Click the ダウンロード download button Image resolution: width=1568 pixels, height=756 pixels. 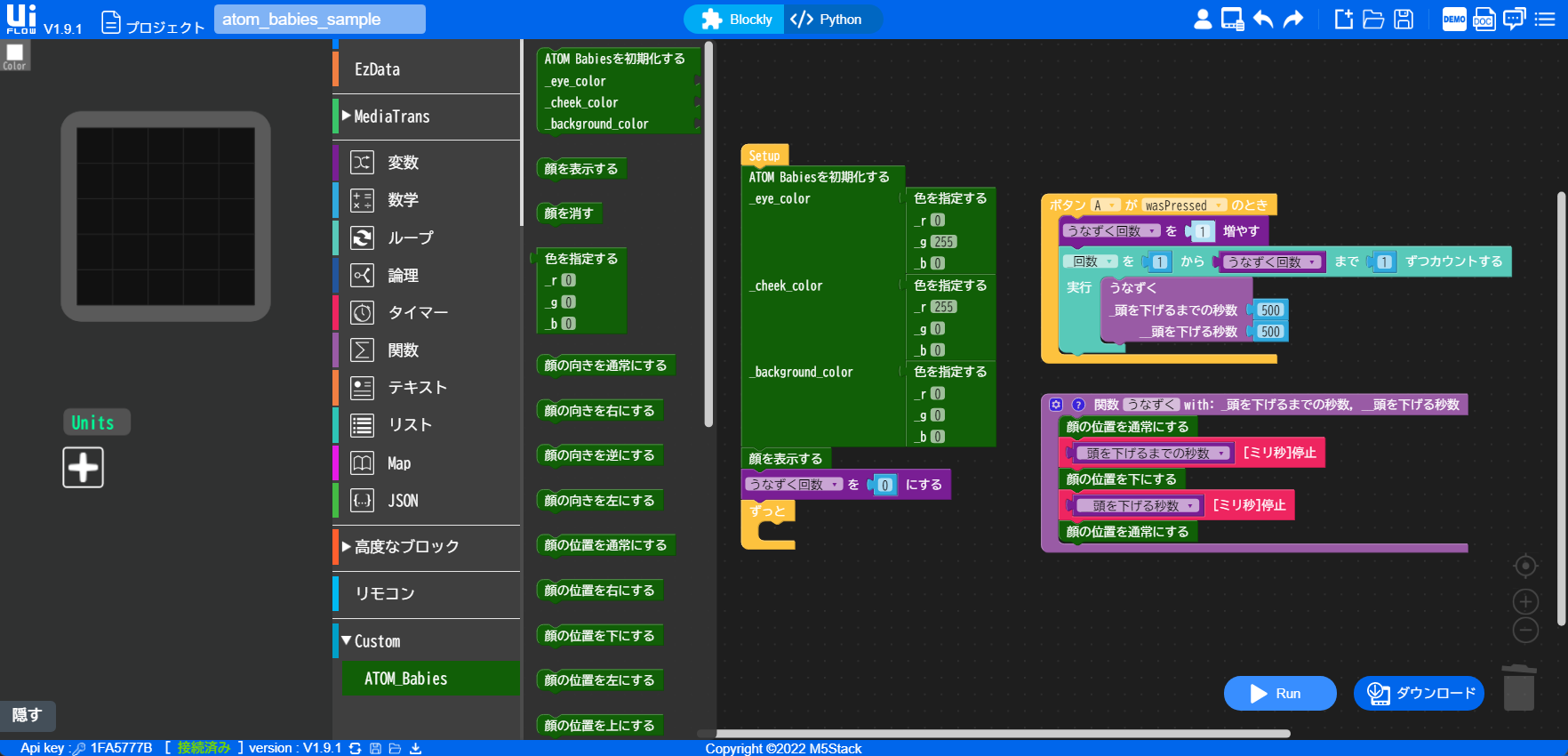click(x=1419, y=694)
